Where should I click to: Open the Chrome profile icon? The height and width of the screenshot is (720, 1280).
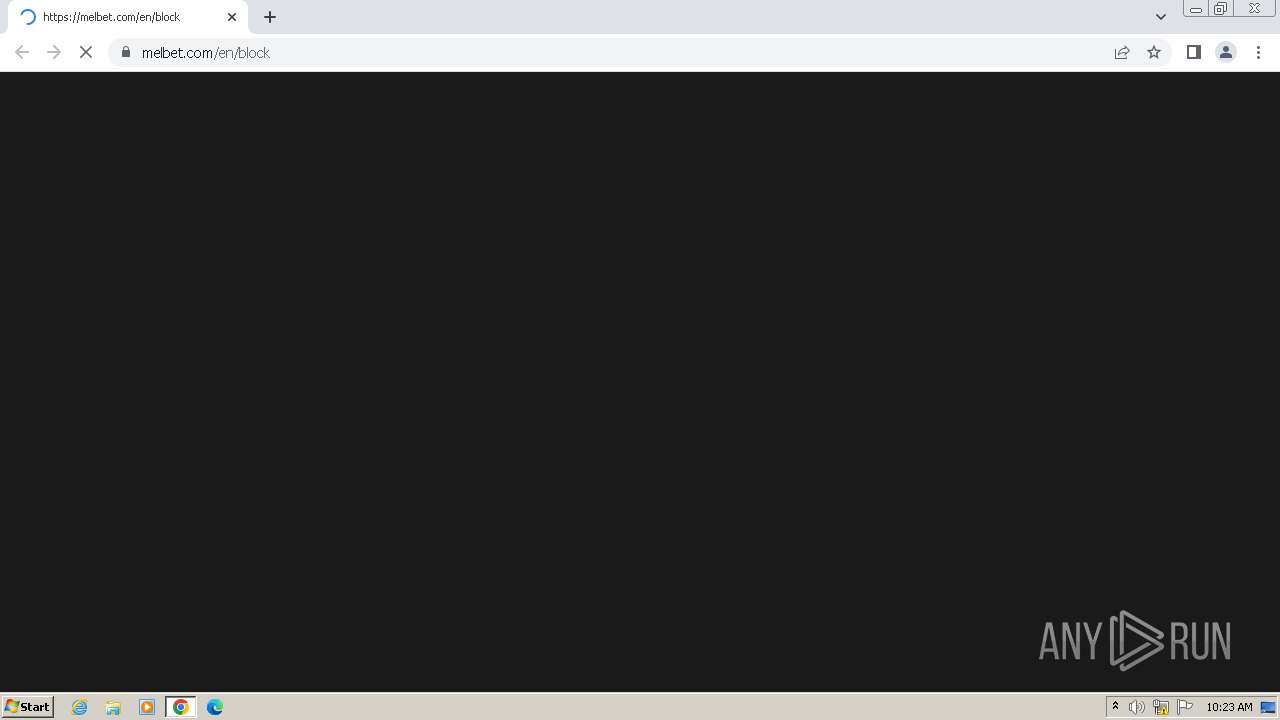[1226, 52]
